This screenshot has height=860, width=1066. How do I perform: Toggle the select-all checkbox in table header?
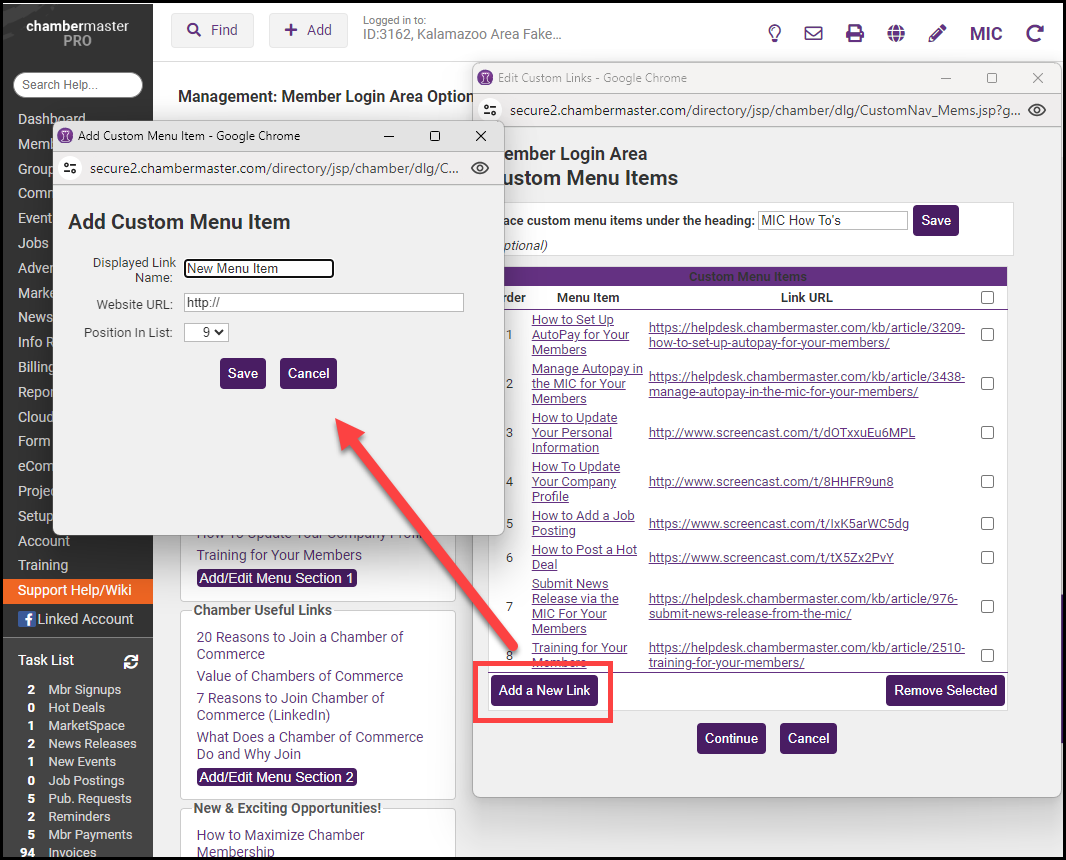987,297
